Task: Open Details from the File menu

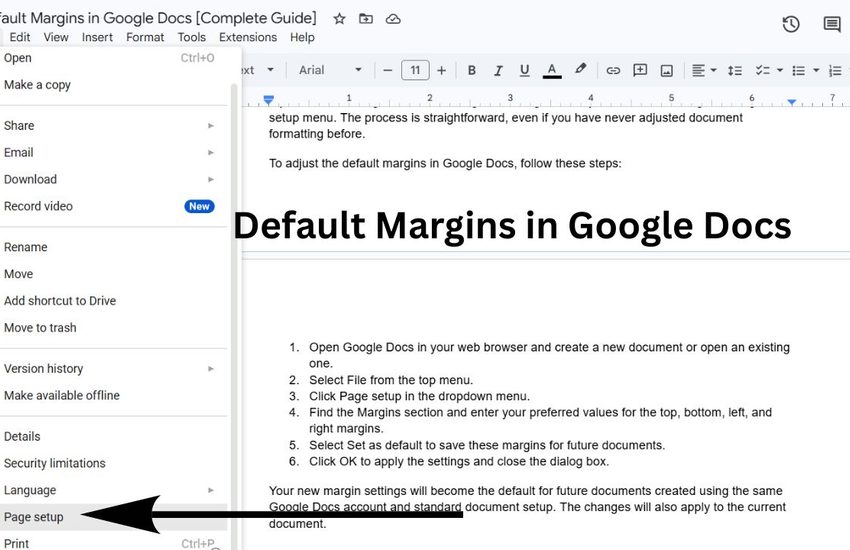Action: coord(113,436)
